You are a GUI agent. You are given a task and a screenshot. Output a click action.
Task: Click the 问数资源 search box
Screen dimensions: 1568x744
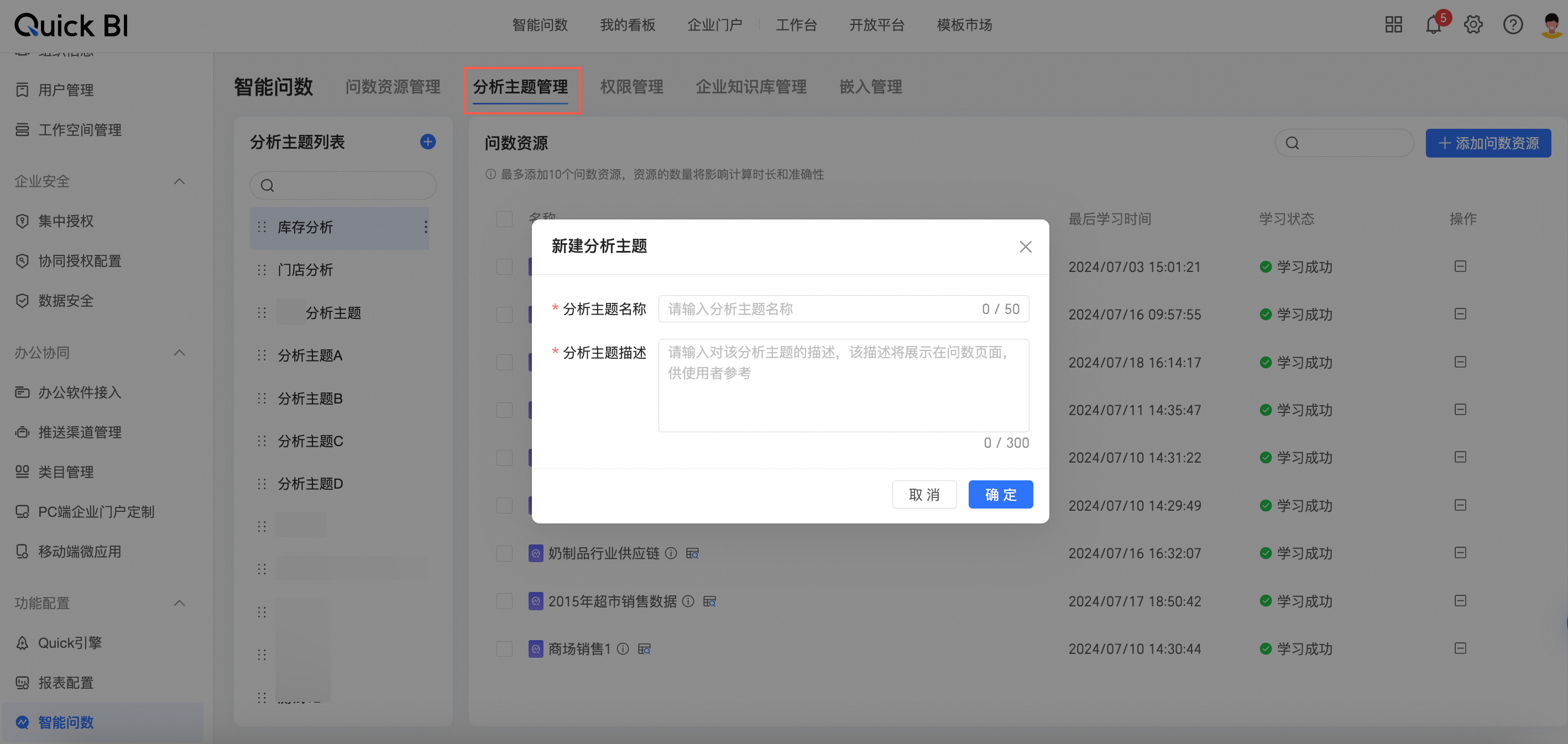pyautogui.click(x=1344, y=143)
